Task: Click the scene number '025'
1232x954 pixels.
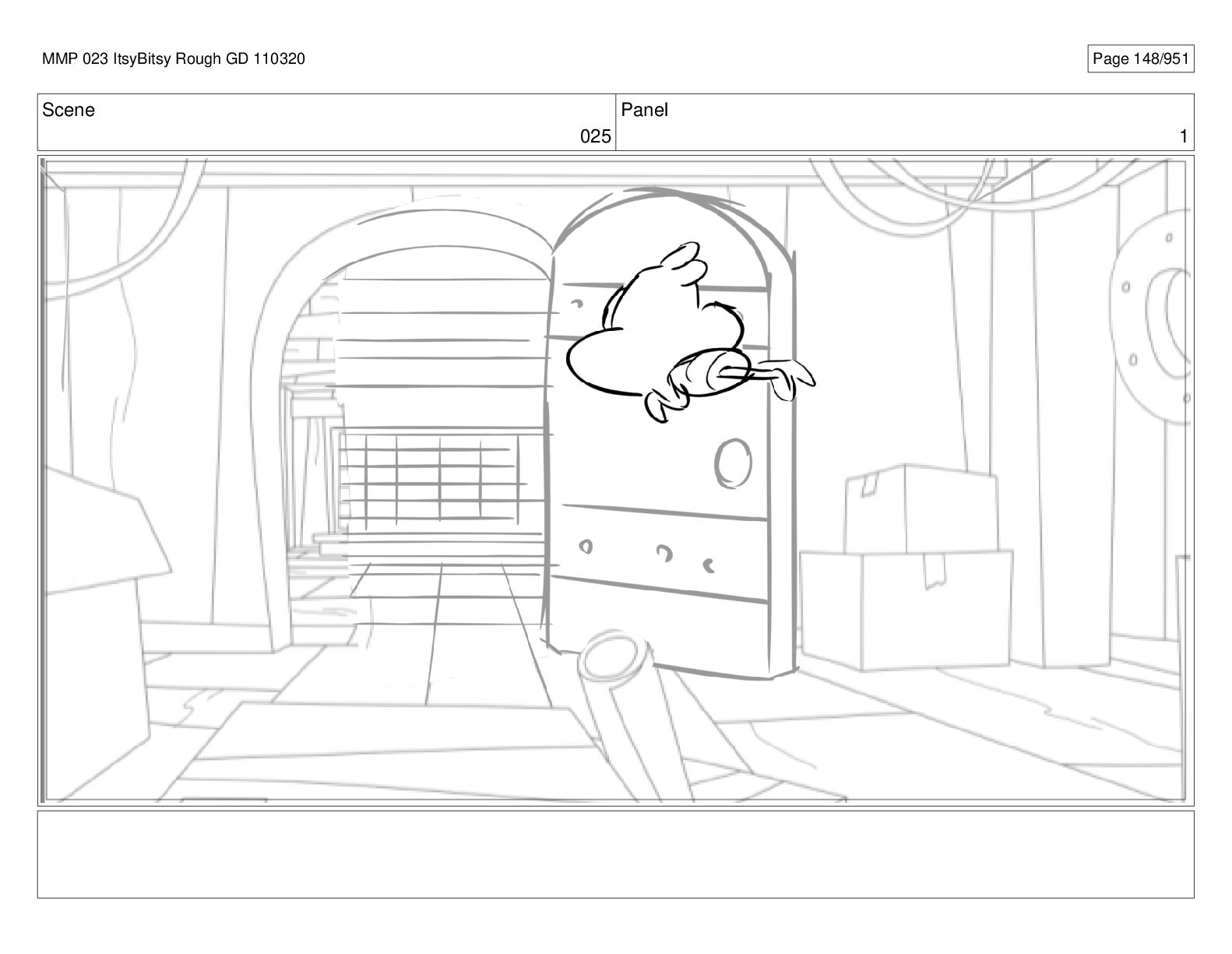Action: [596, 137]
